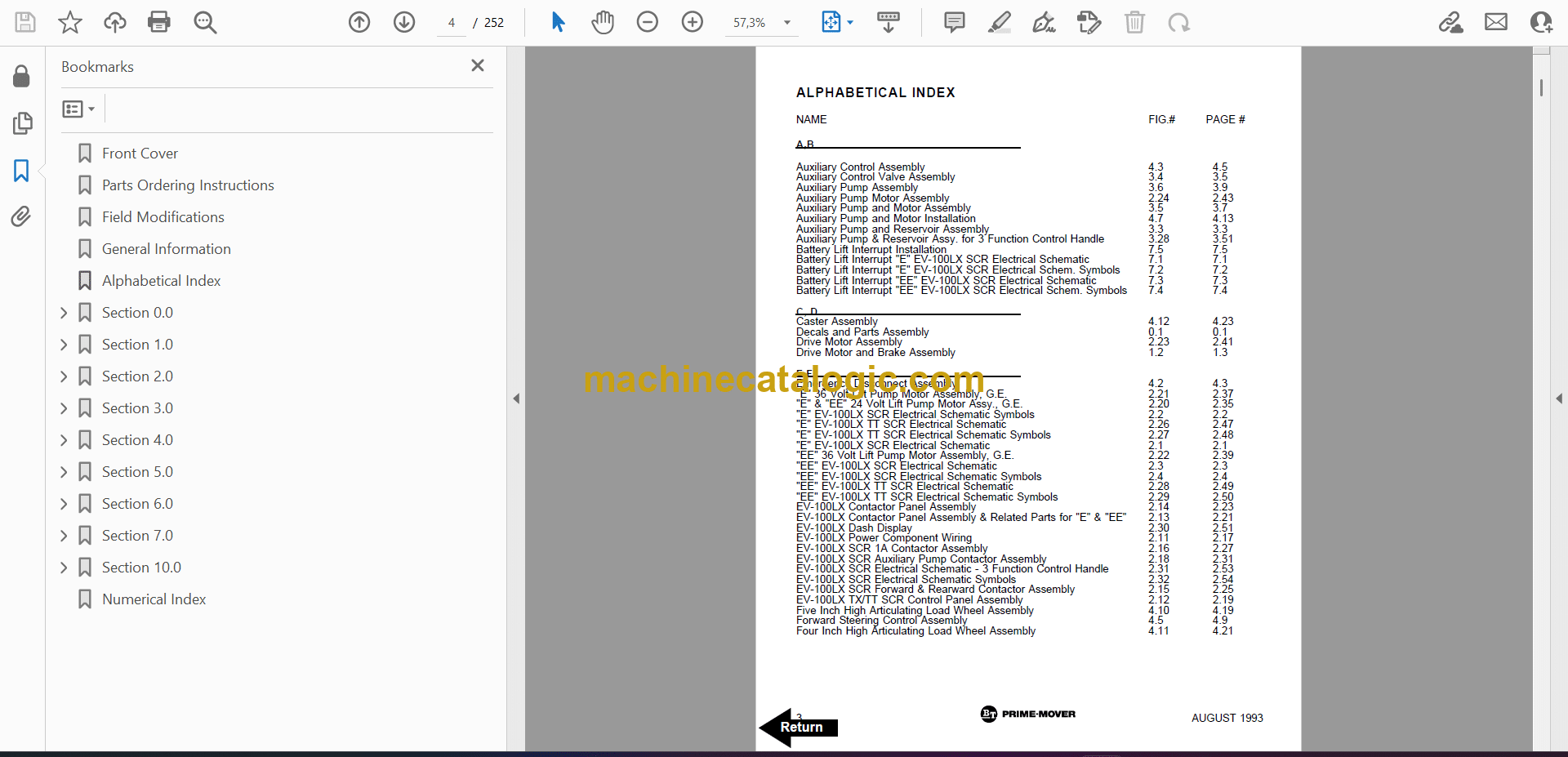The height and width of the screenshot is (757, 1568).
Task: Bookmark this document with the star icon
Action: (70, 22)
